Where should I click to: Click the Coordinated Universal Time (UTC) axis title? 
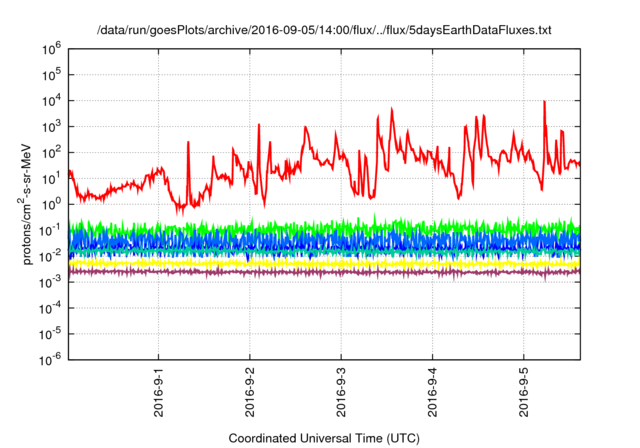324,439
